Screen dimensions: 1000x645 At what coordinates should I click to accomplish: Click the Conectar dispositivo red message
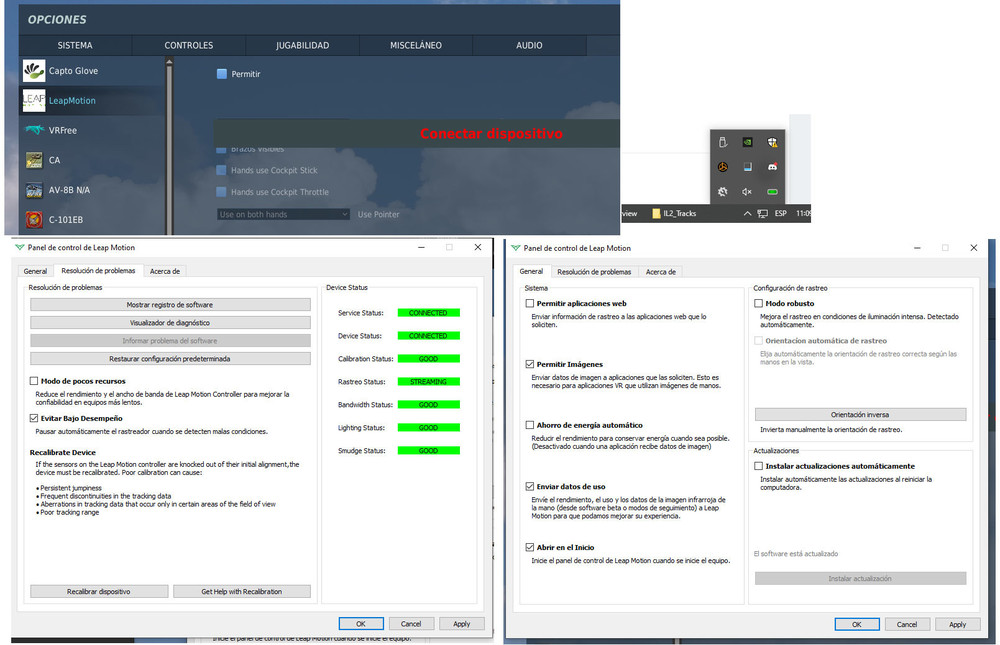point(491,134)
